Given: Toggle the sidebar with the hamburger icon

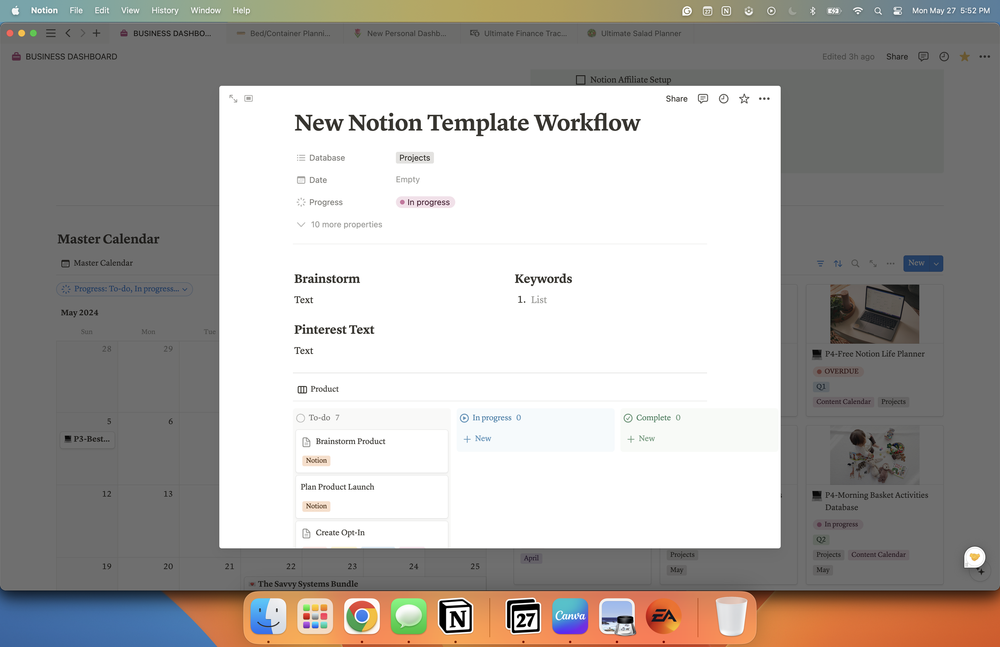Looking at the screenshot, I should click(50, 31).
